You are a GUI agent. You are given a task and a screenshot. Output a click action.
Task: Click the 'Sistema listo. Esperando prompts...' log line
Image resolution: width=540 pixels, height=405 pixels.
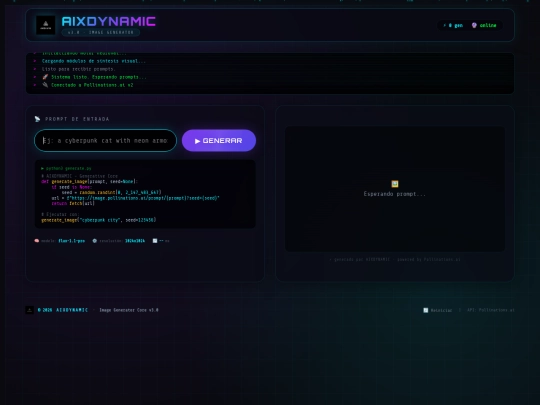99,77
